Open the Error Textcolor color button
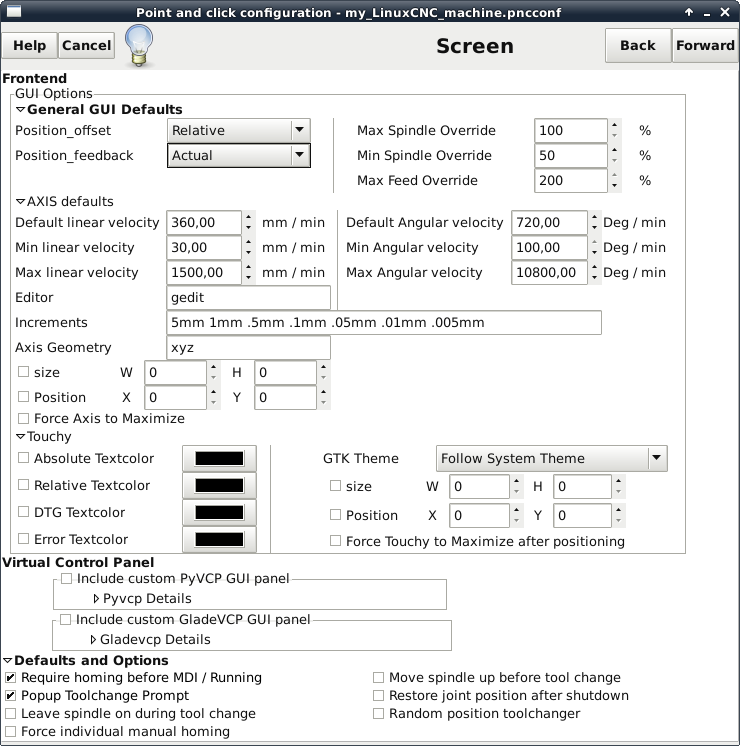 click(x=219, y=540)
